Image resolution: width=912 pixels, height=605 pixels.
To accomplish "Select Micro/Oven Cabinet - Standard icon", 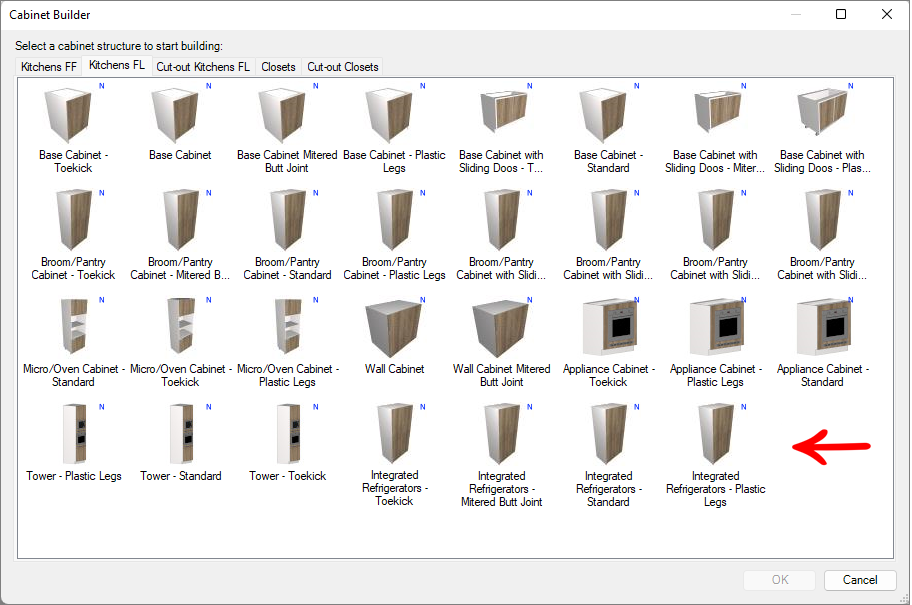I will [x=73, y=328].
